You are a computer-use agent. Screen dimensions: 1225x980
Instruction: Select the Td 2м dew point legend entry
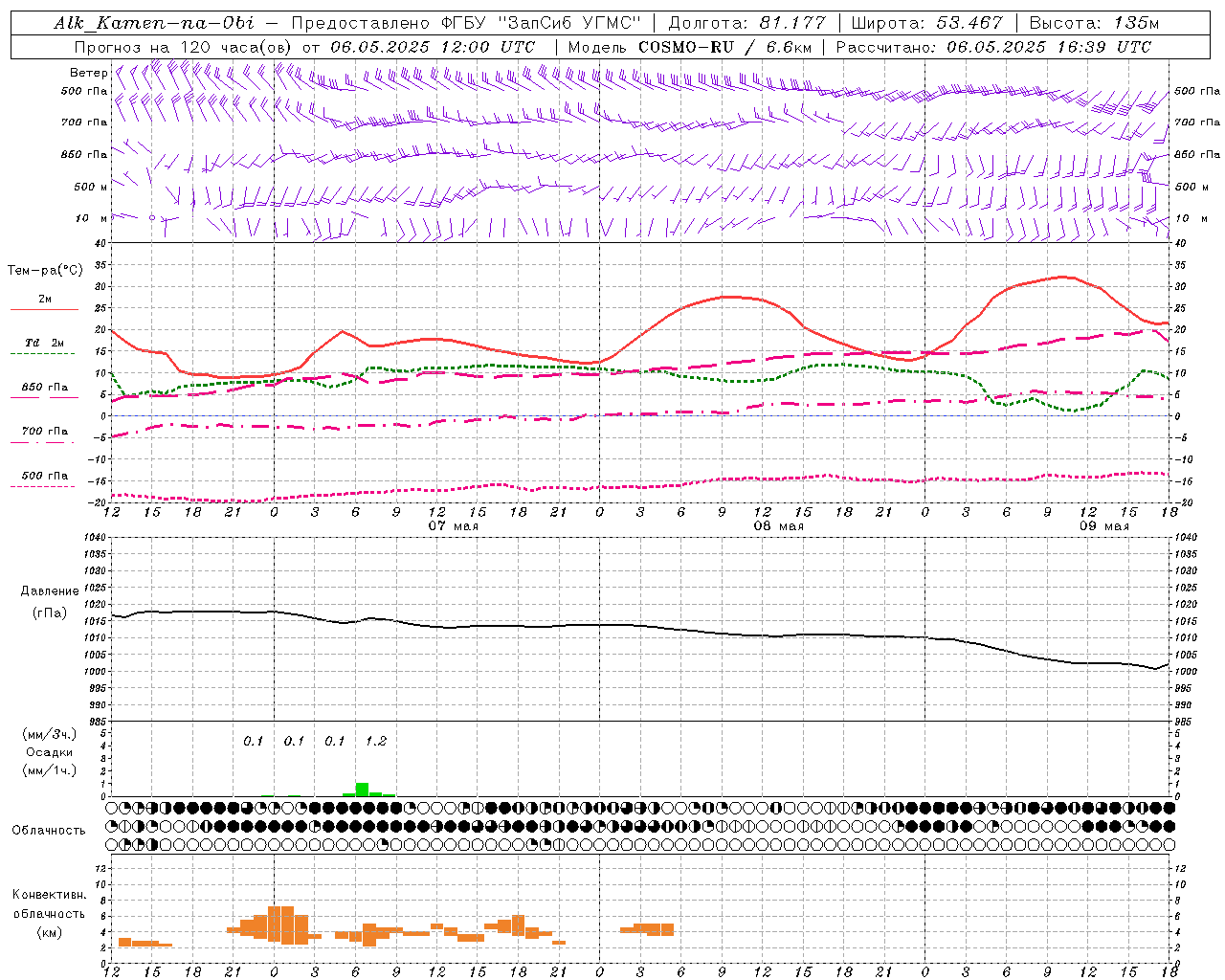point(45,343)
